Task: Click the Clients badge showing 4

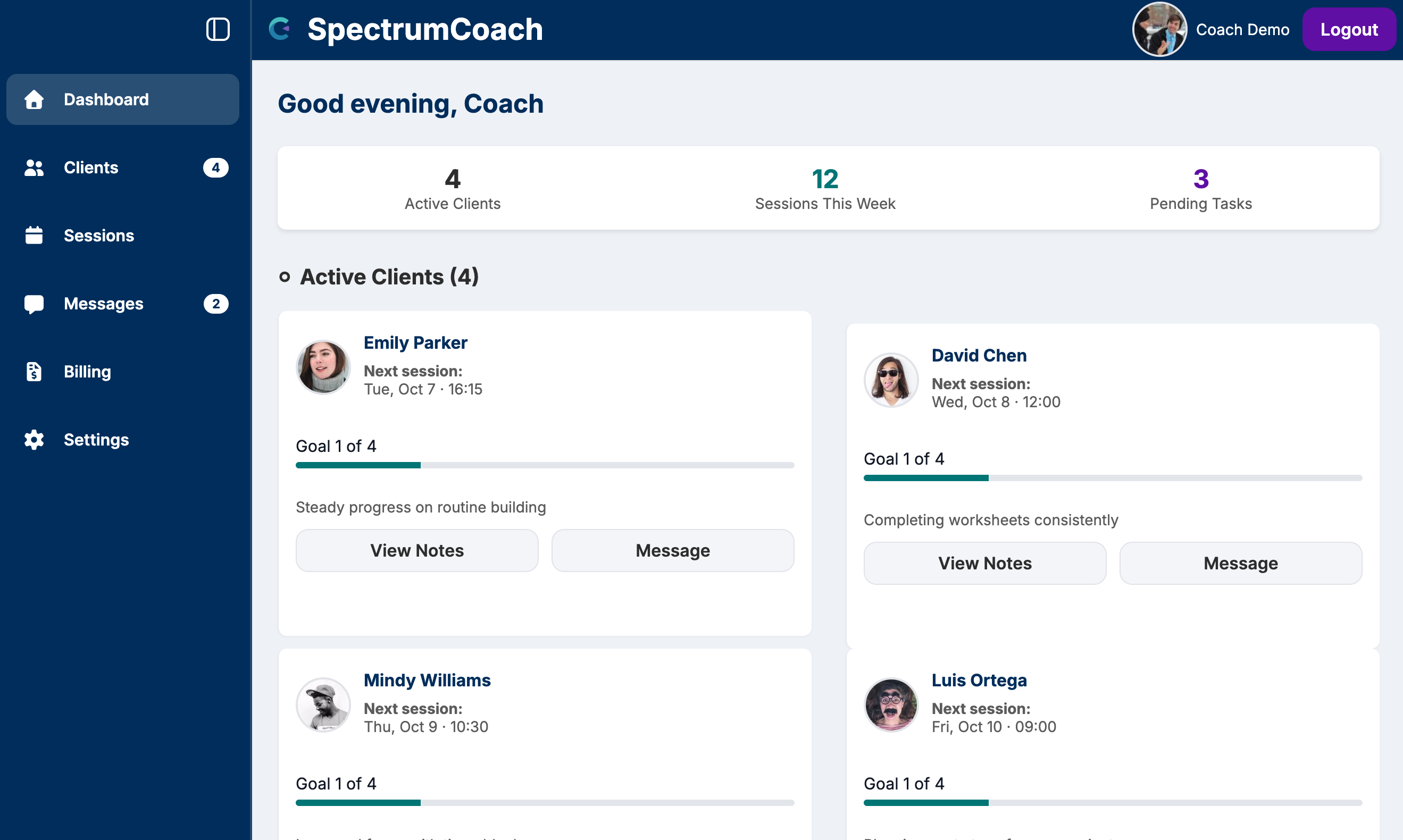Action: click(215, 167)
